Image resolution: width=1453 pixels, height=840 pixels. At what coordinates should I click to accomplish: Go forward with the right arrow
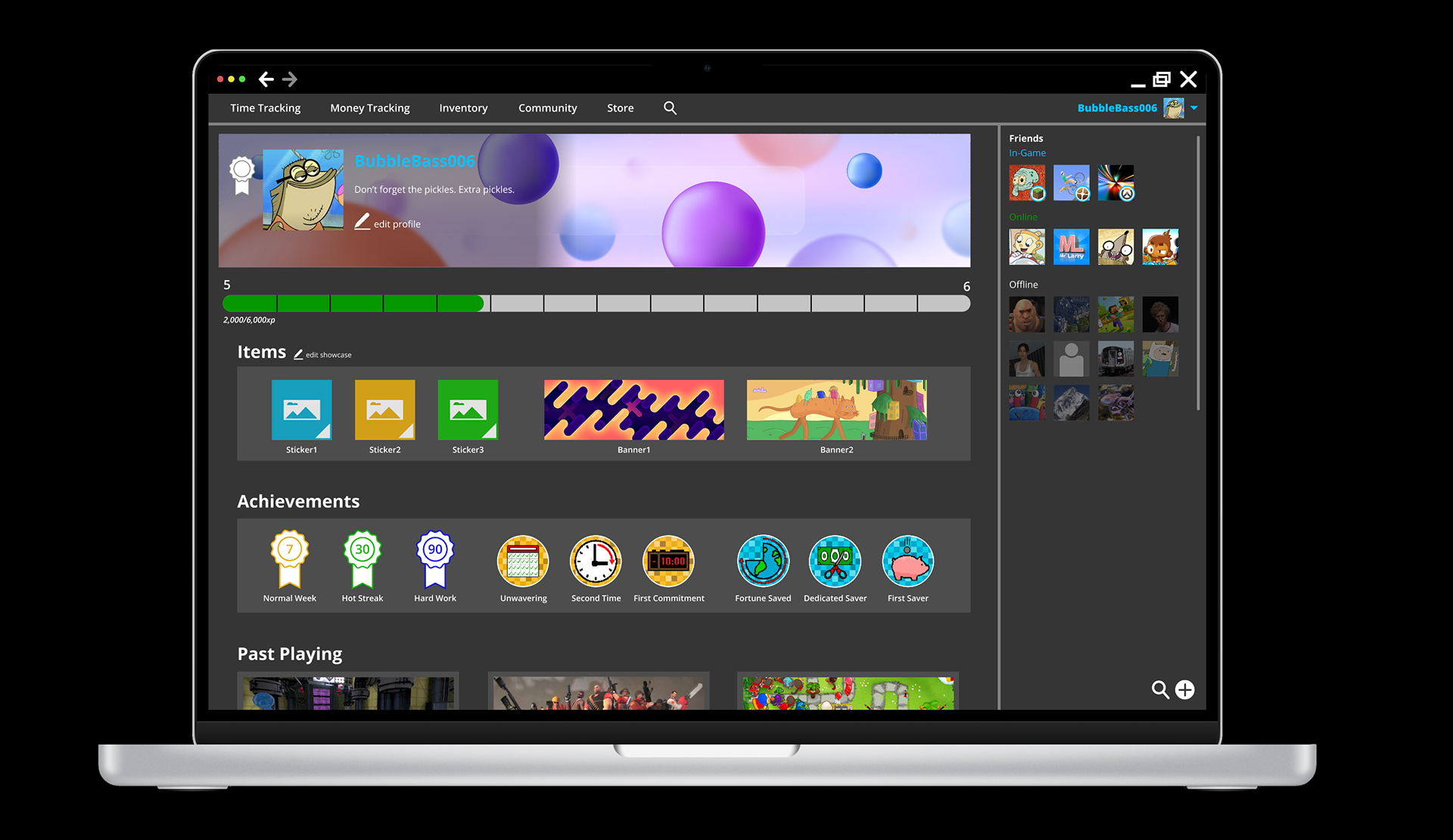click(x=290, y=79)
